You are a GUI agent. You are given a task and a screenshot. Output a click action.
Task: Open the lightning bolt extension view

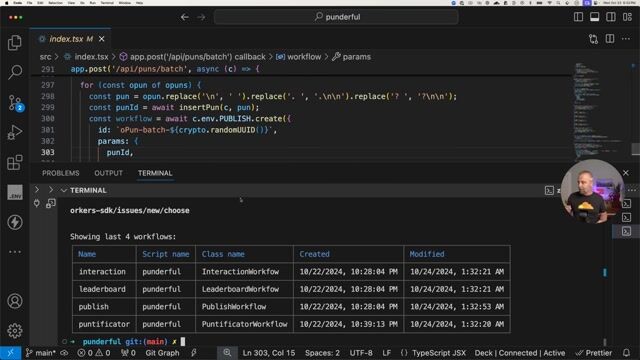tap(15, 222)
